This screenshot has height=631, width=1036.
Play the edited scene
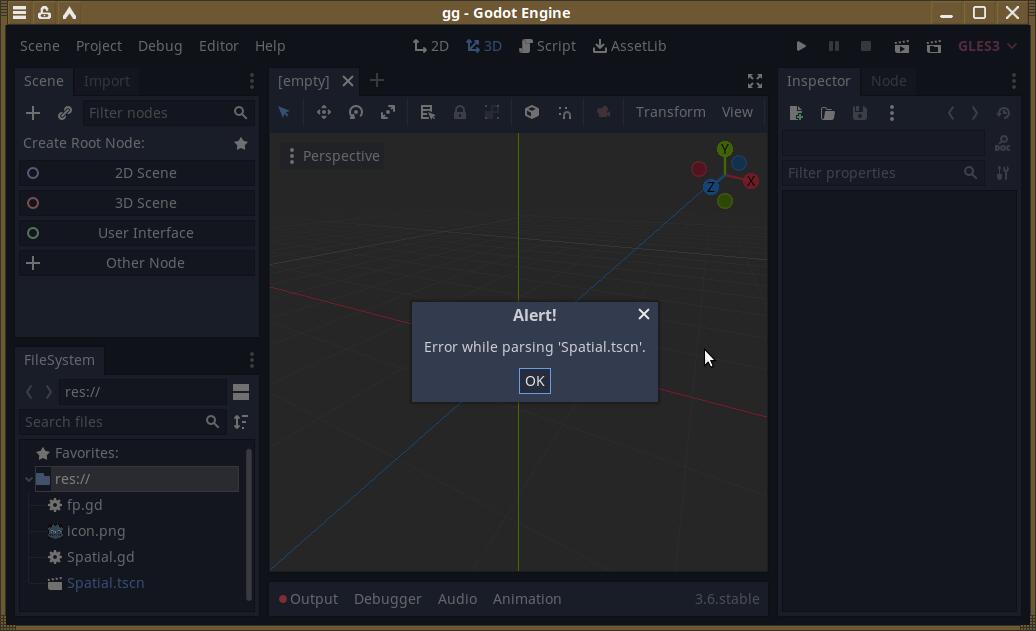(901, 46)
